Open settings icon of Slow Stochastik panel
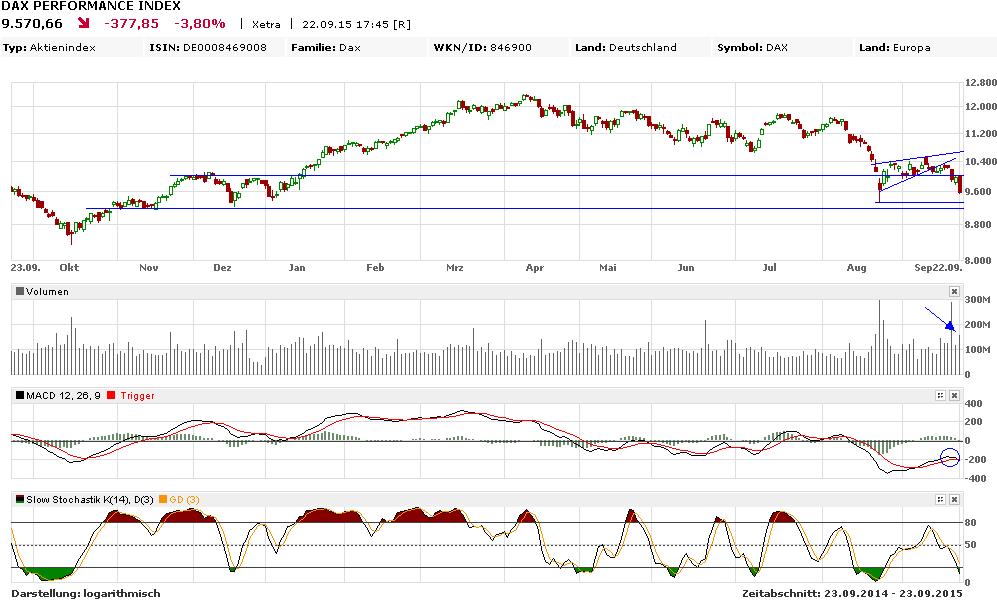The height and width of the screenshot is (601, 997). pyautogui.click(x=940, y=500)
